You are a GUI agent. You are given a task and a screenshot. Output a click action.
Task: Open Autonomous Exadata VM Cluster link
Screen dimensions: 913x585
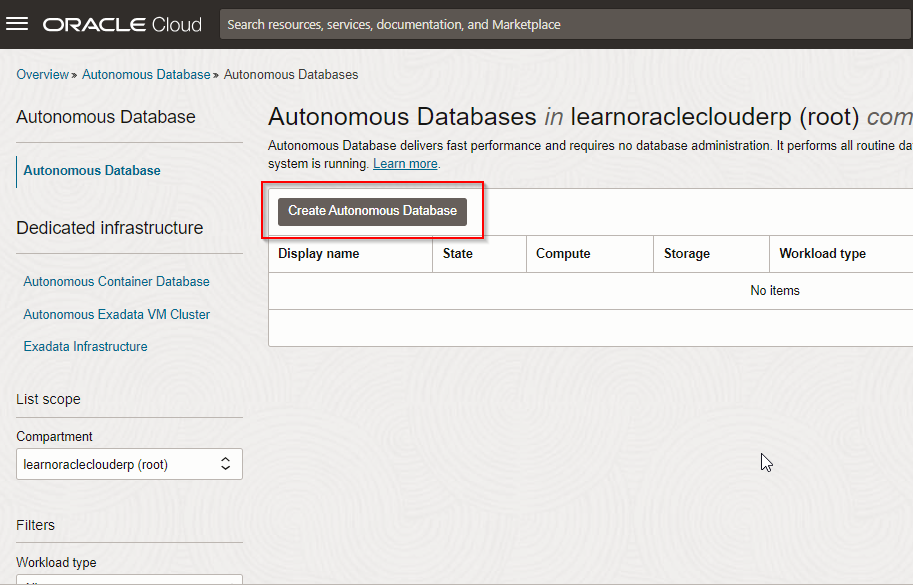pyautogui.click(x=116, y=314)
